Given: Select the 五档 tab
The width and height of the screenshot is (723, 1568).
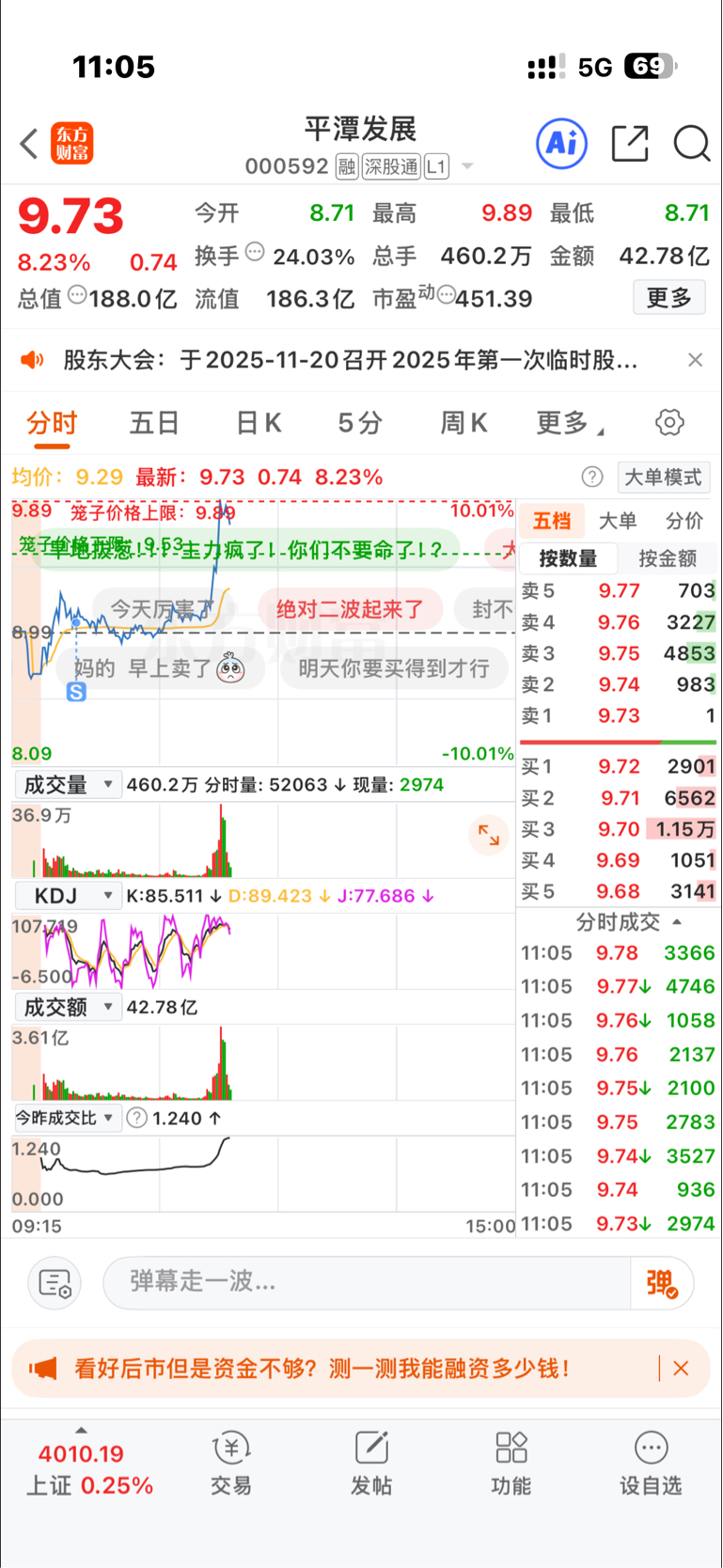Looking at the screenshot, I should coord(552,521).
